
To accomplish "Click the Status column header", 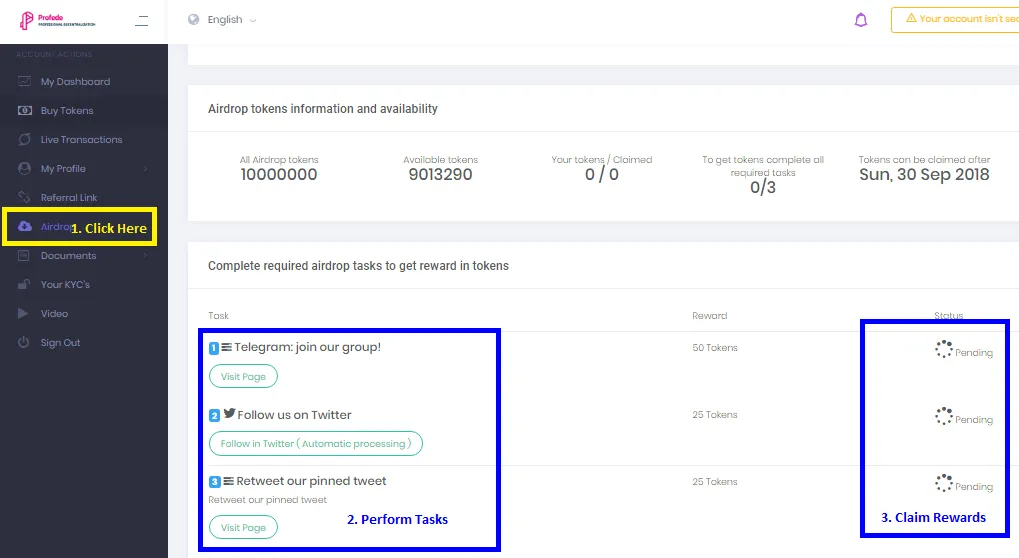I will [x=948, y=316].
